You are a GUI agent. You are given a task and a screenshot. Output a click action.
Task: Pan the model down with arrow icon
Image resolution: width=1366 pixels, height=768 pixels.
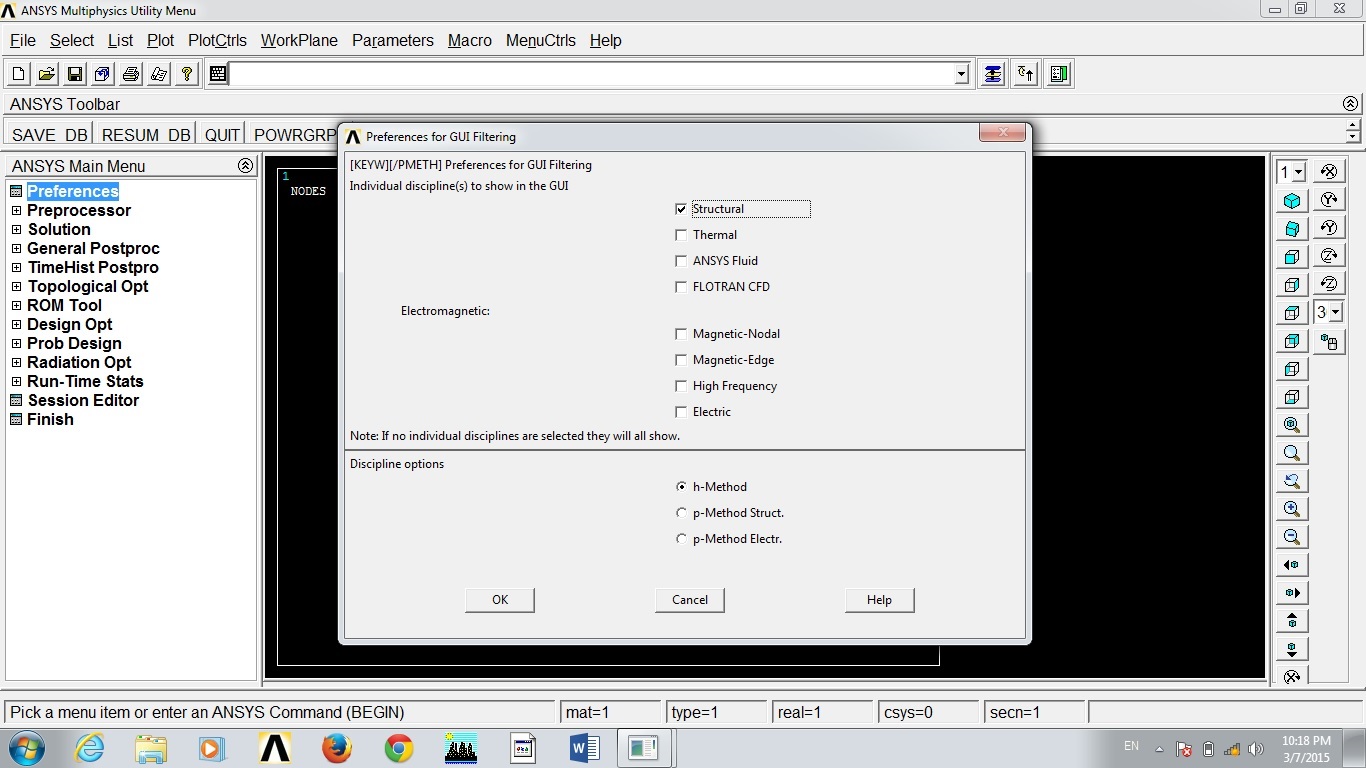[x=1292, y=648]
